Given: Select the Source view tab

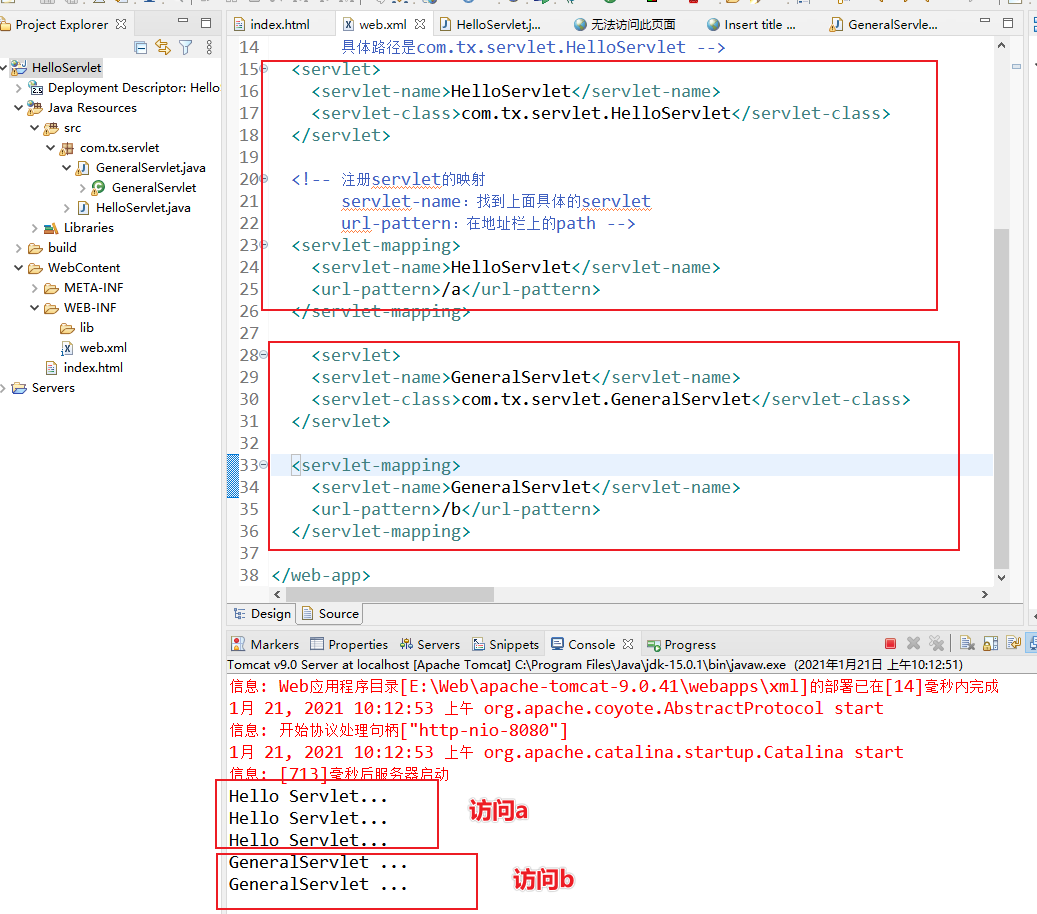Looking at the screenshot, I should tap(330, 614).
